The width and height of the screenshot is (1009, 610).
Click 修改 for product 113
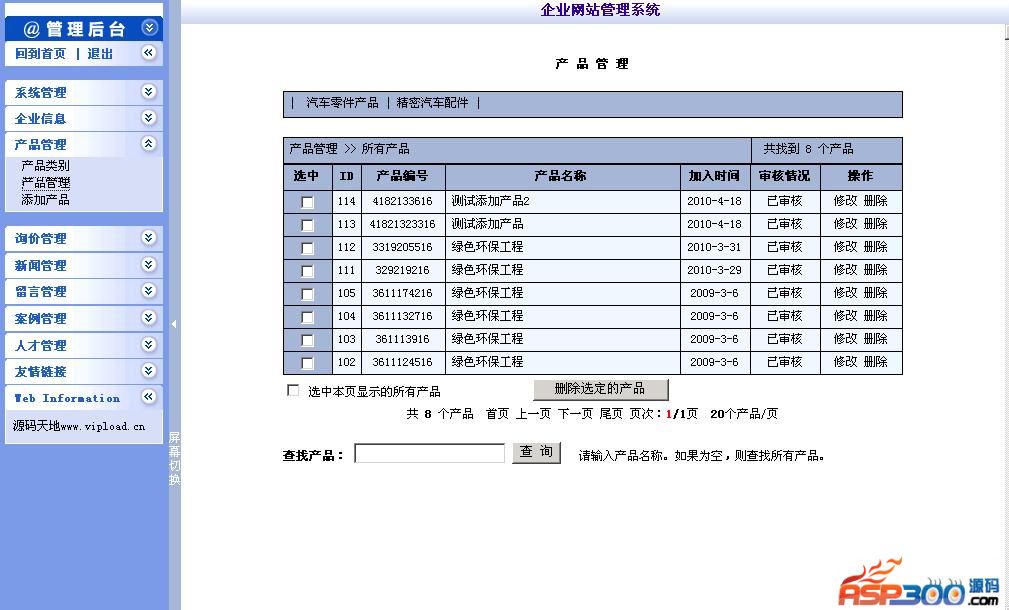coord(846,224)
